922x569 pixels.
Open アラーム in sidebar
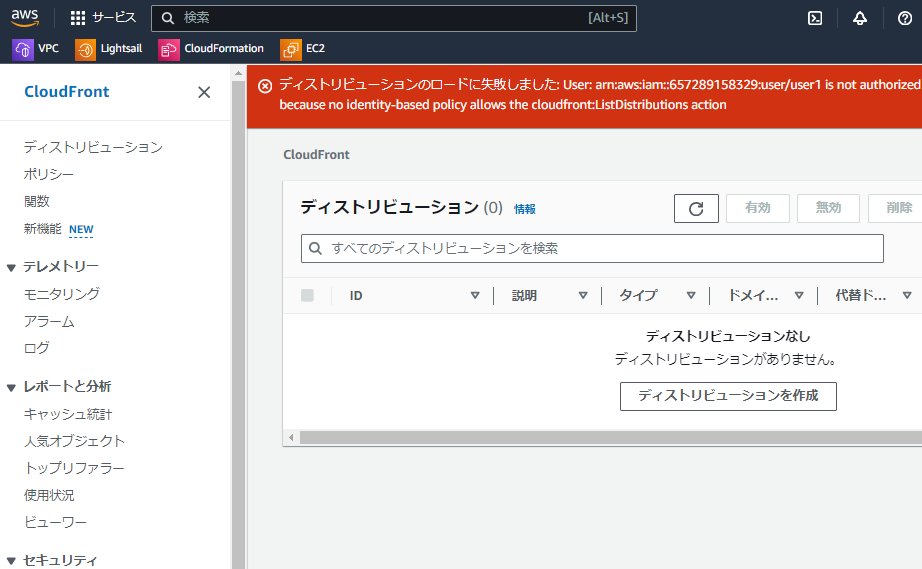tap(49, 321)
